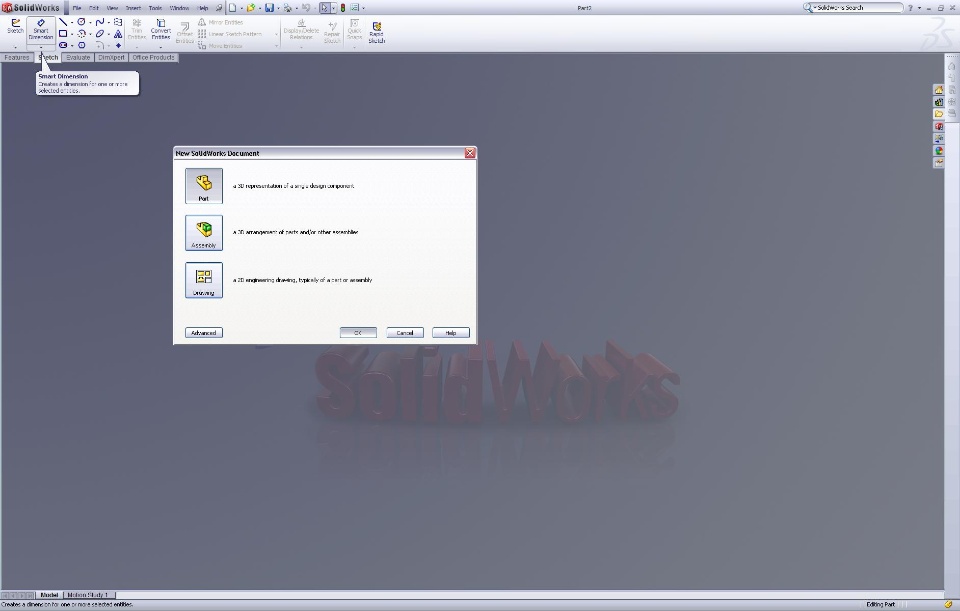Click the Select cursor tool

point(324,8)
